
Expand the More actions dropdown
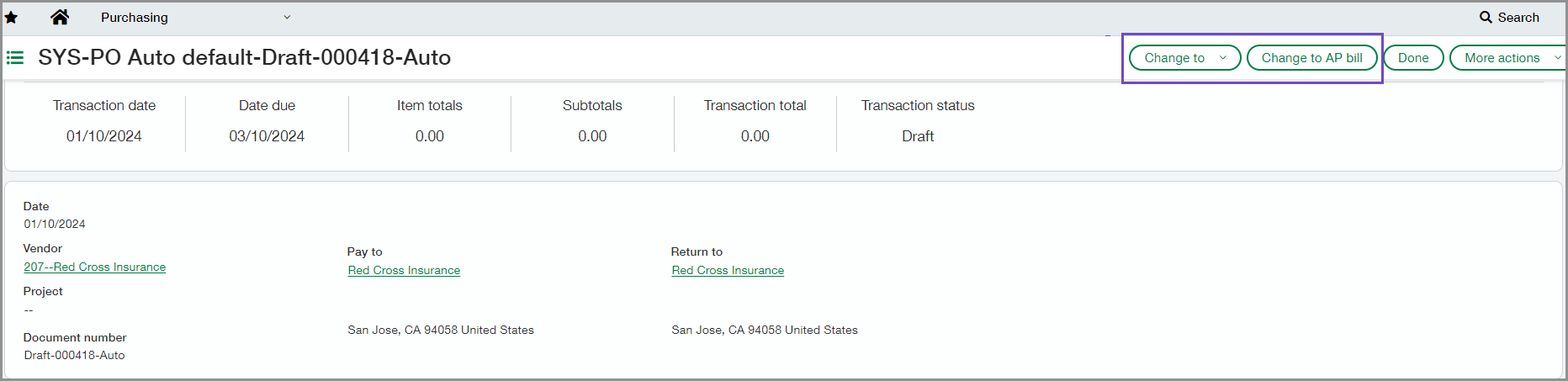coord(1508,58)
